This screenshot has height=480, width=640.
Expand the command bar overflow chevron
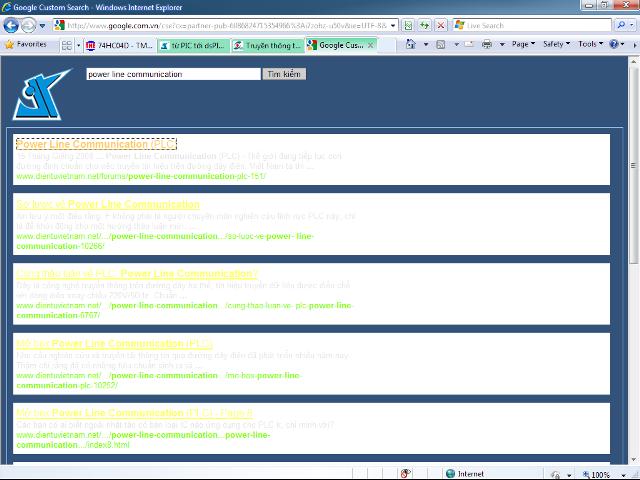[635, 44]
